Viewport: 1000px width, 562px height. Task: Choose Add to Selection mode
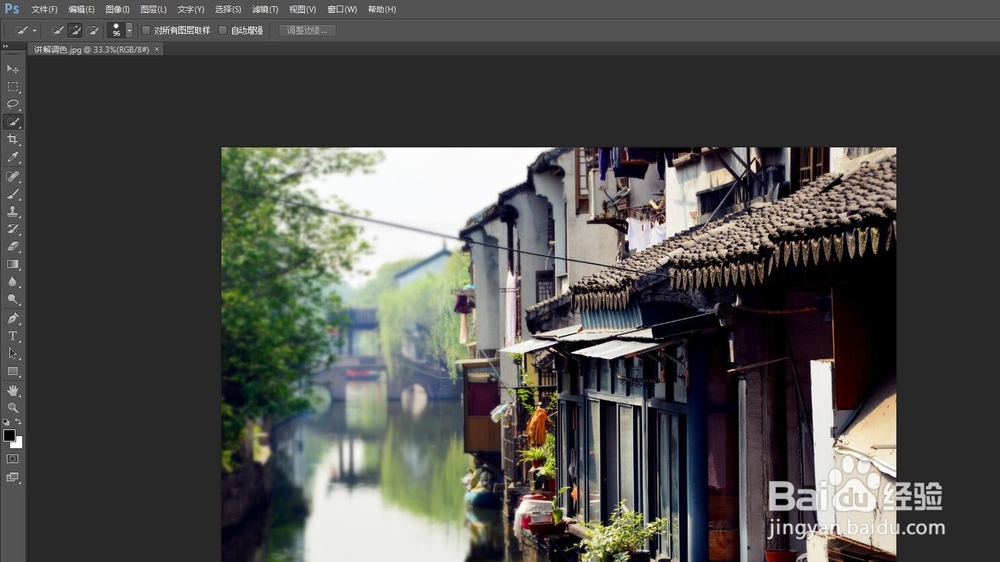click(x=75, y=30)
